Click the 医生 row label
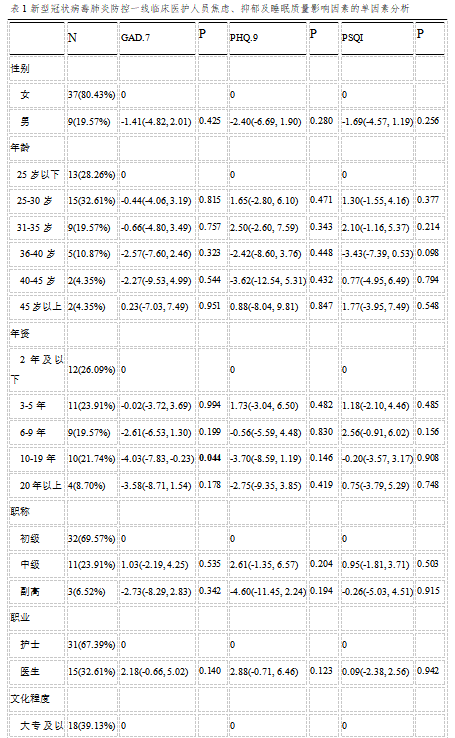 (30, 672)
